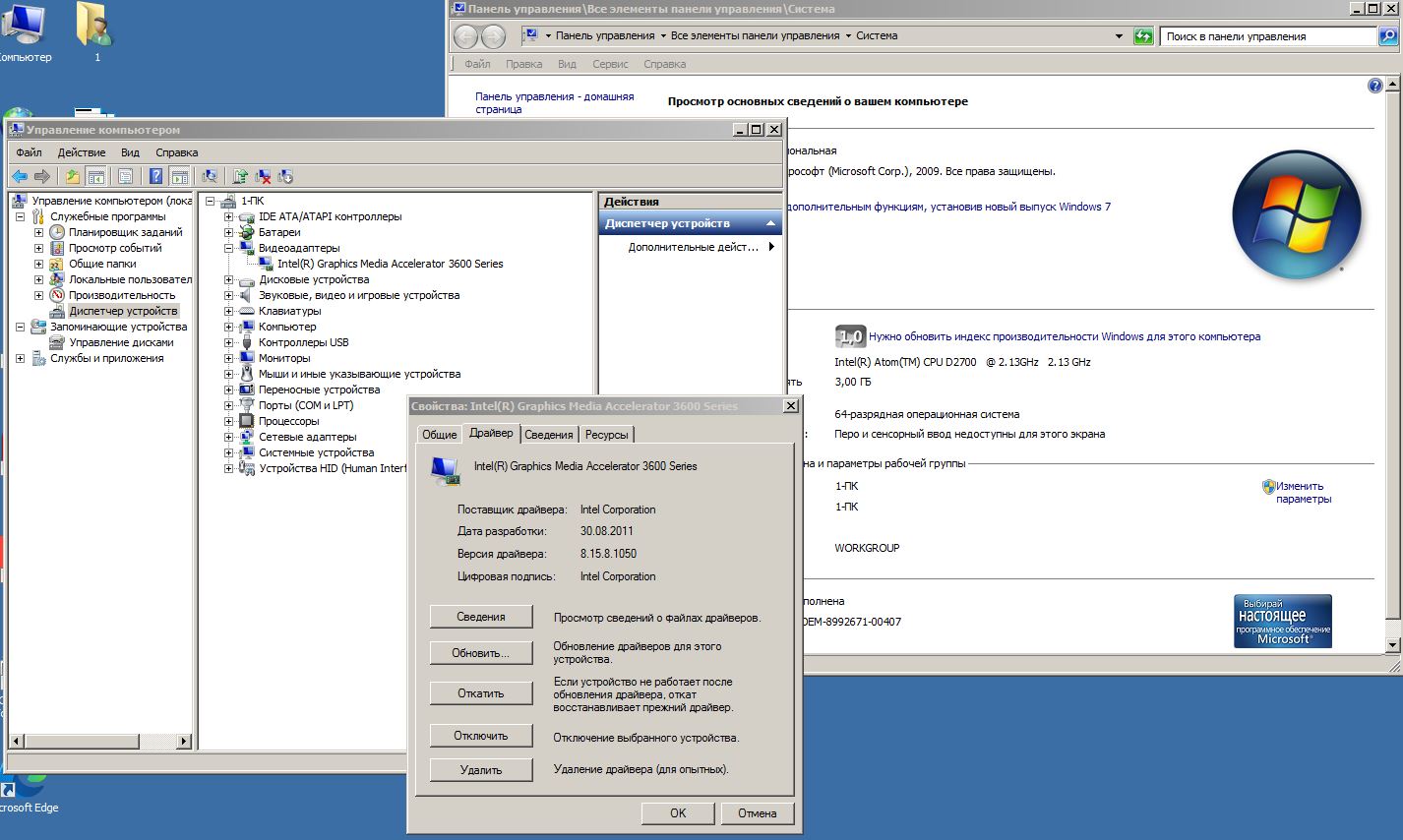This screenshot has height=840, width=1403.
Task: Switch to the Общие tab
Action: coord(439,435)
